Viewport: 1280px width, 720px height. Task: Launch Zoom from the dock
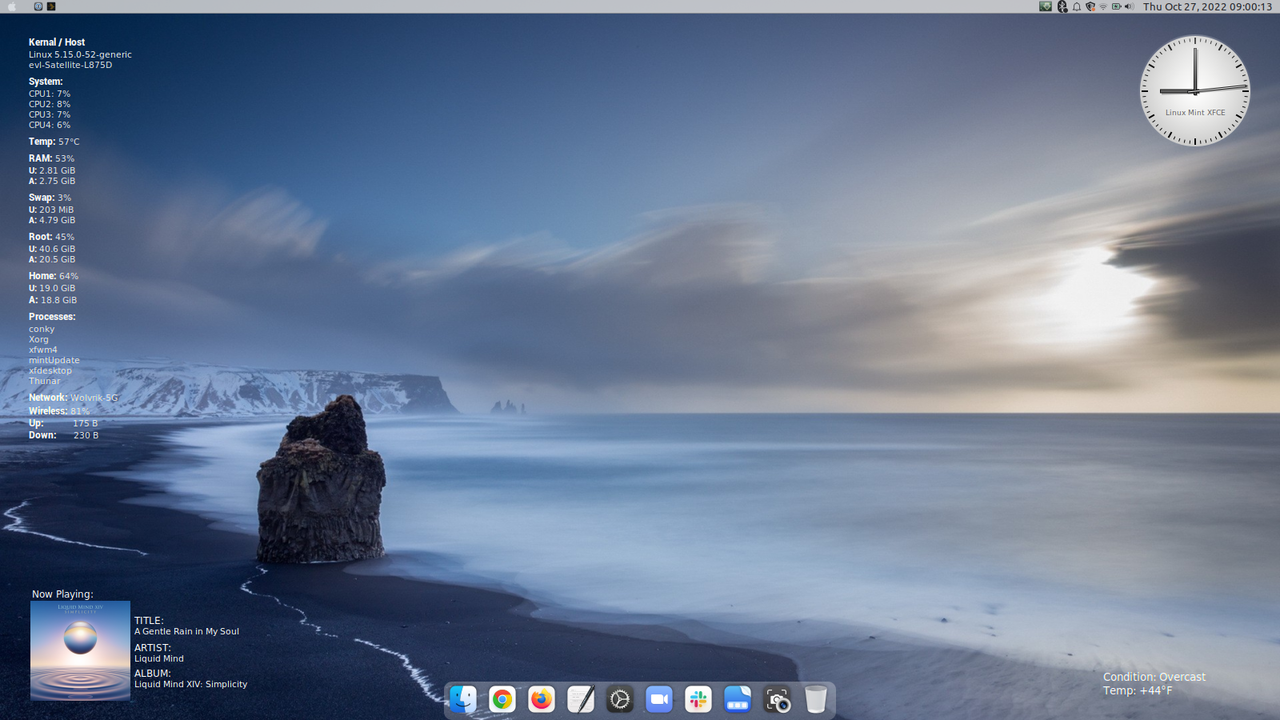pyautogui.click(x=659, y=699)
